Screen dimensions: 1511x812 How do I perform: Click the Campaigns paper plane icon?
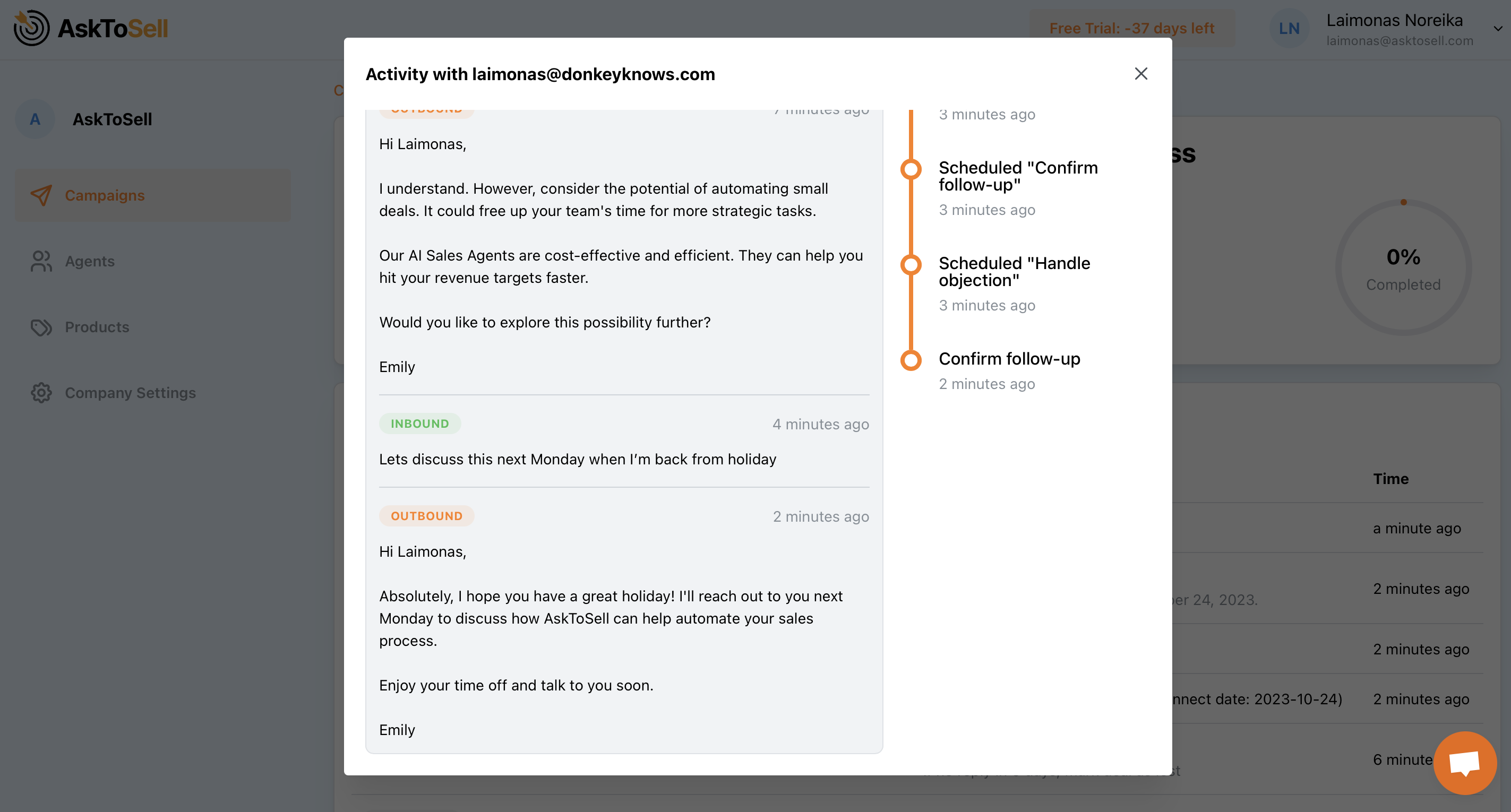(41, 195)
